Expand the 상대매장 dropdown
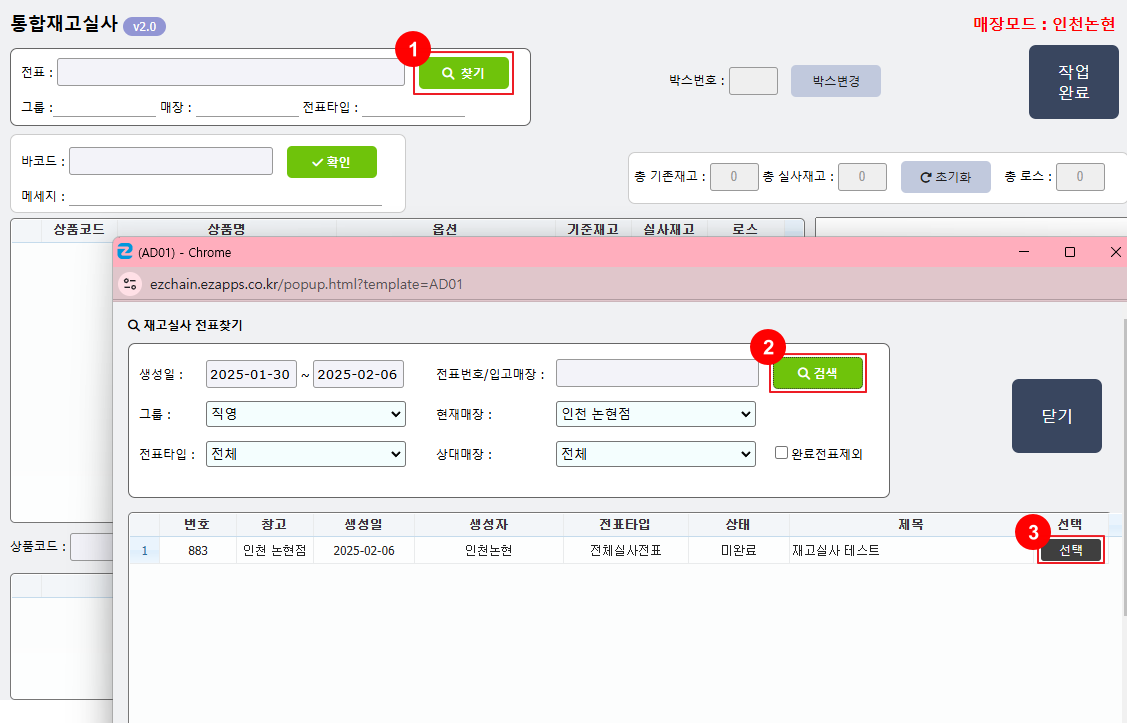The height and width of the screenshot is (723, 1127). pyautogui.click(x=655, y=454)
